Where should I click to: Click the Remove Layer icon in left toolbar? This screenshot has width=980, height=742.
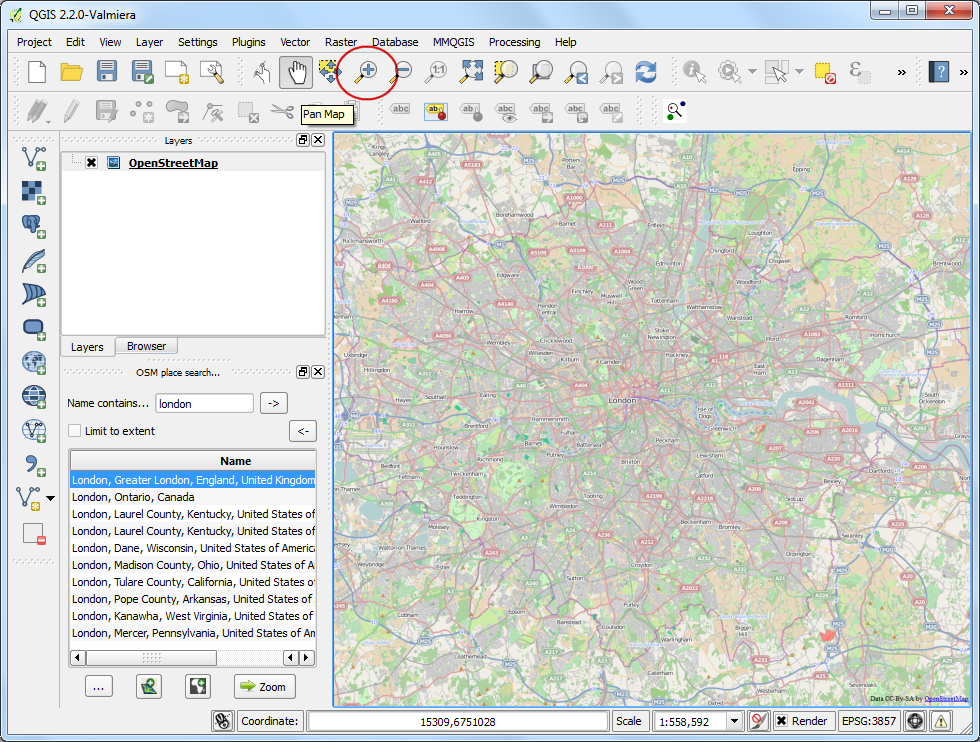pyautogui.click(x=34, y=533)
